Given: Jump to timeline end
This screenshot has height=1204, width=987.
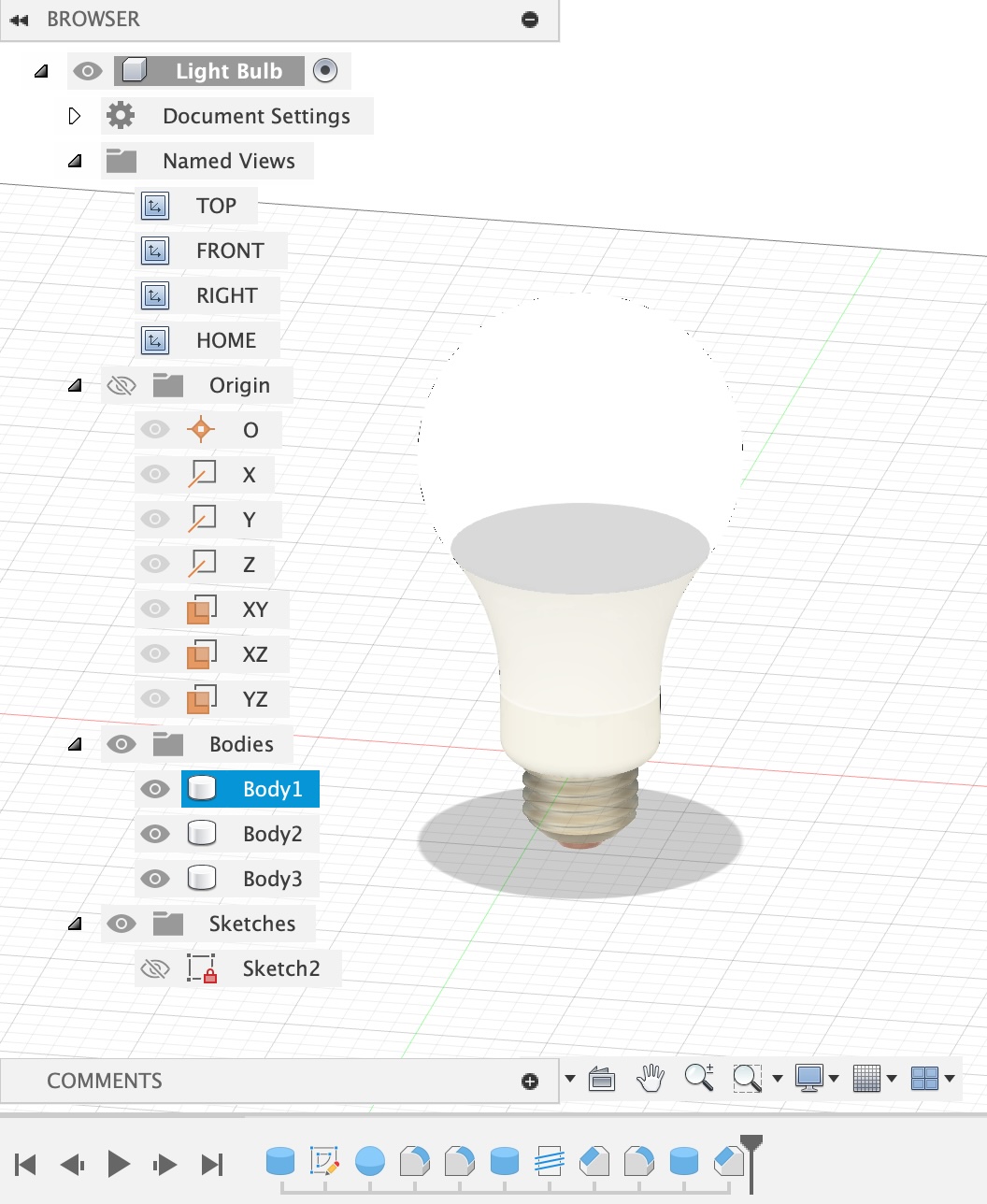Looking at the screenshot, I should tap(212, 1164).
